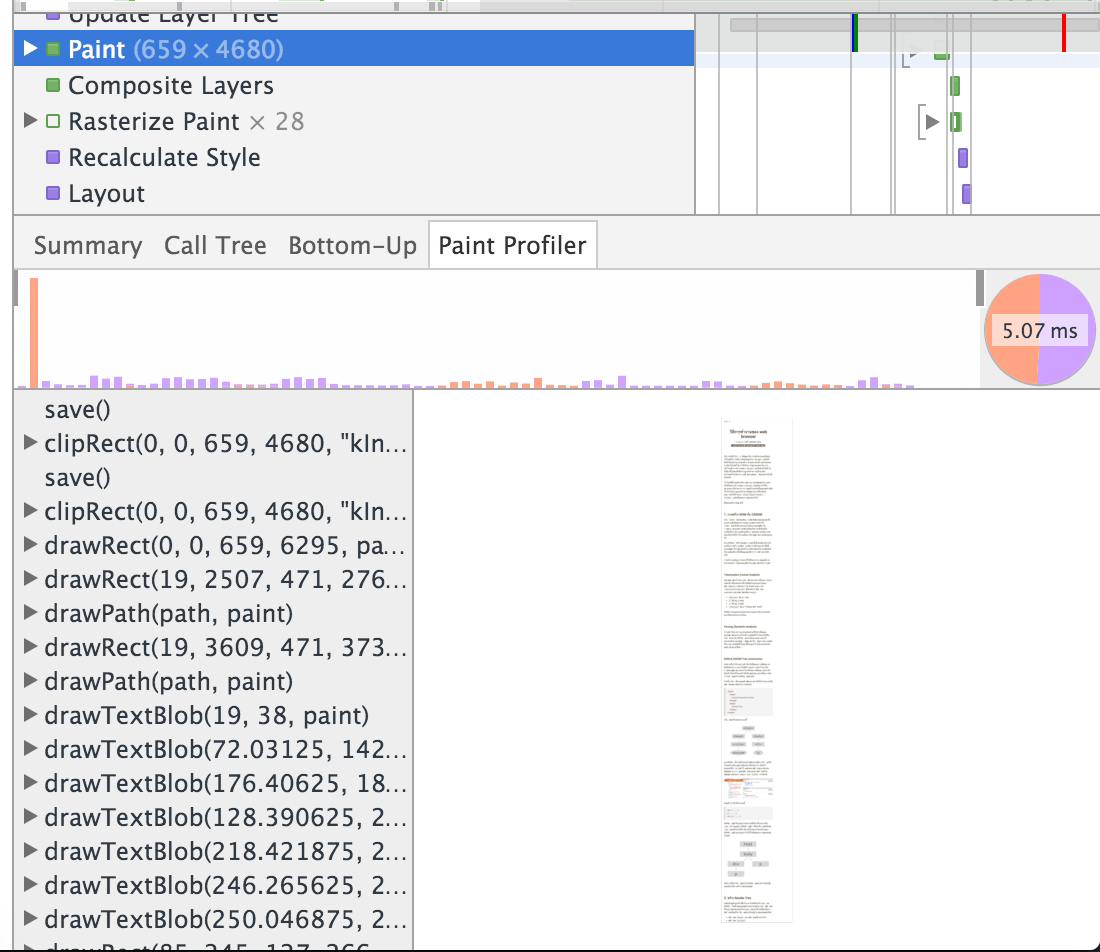Select the Recalculate Style event
Image resolution: width=1100 pixels, height=952 pixels.
[354, 157]
